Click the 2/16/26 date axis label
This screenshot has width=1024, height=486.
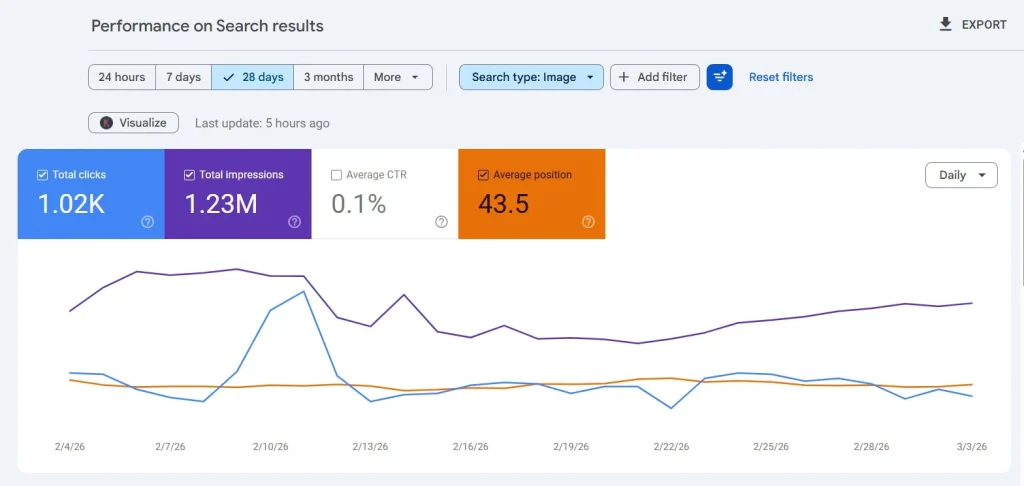471,447
